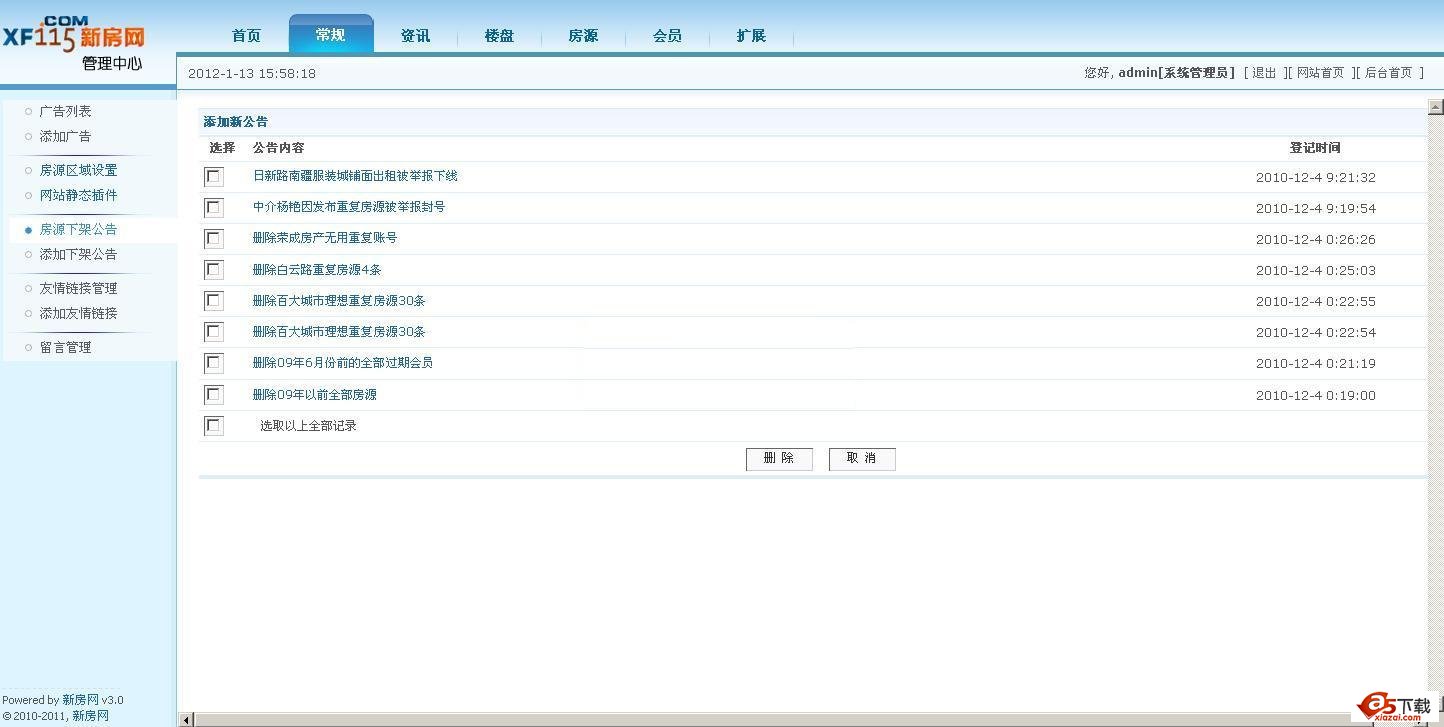Click the 添加新公告 panel heading
Image resolution: width=1444 pixels, height=727 pixels.
click(x=236, y=122)
